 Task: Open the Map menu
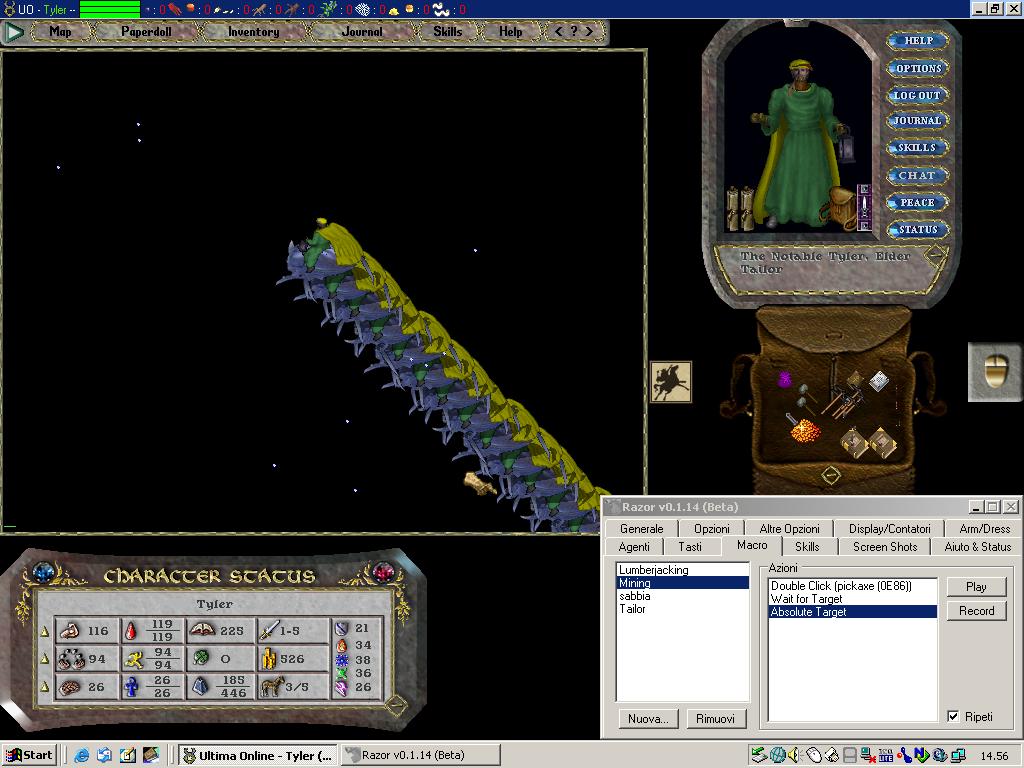(x=61, y=31)
